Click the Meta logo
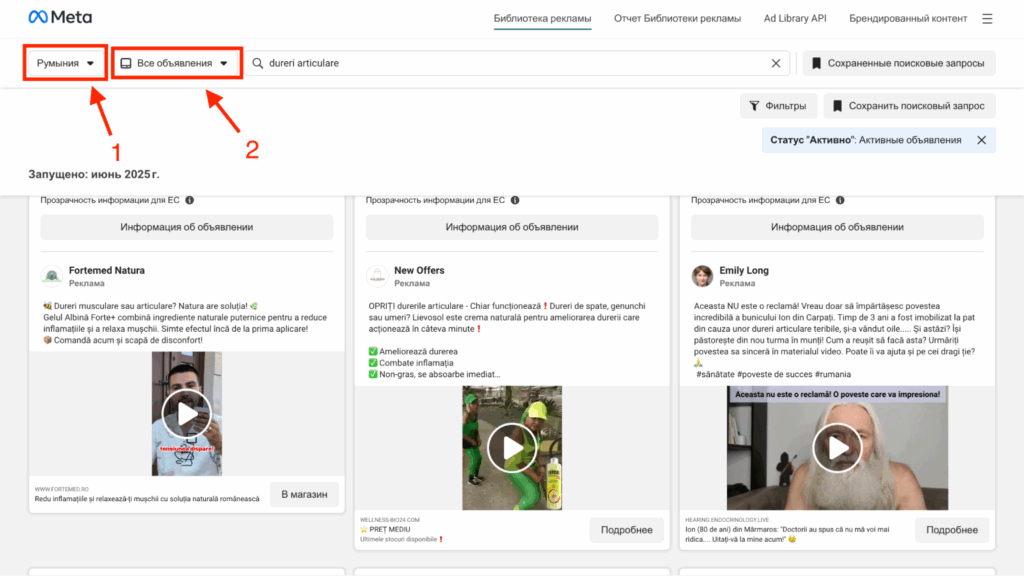 (60, 17)
